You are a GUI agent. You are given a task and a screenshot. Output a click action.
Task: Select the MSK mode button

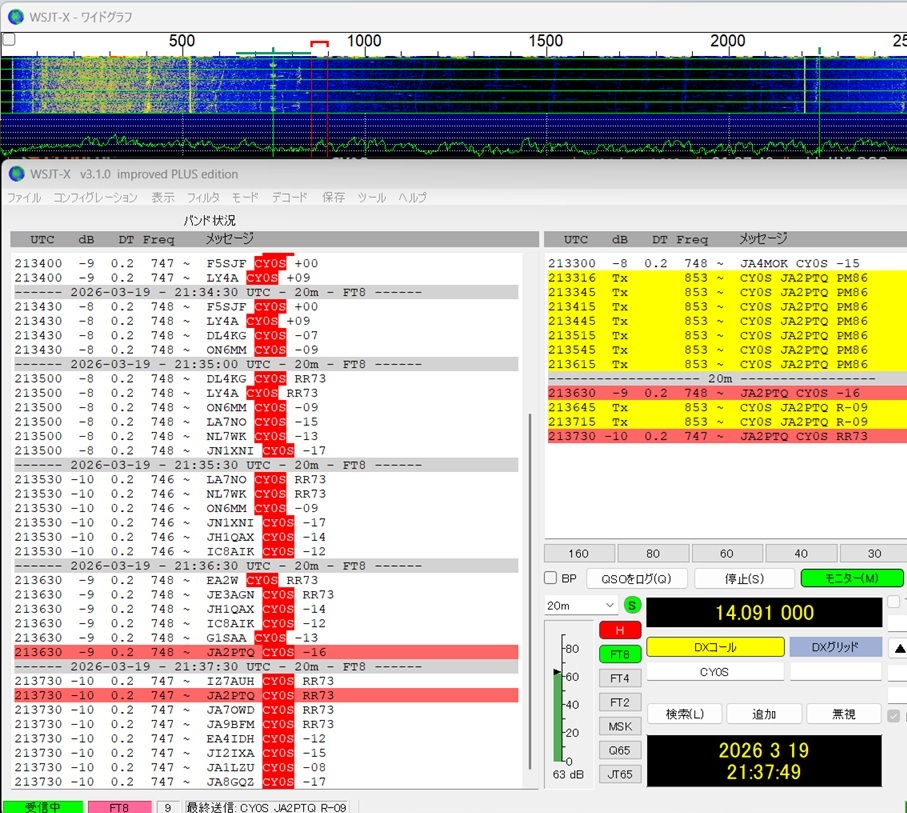[620, 726]
